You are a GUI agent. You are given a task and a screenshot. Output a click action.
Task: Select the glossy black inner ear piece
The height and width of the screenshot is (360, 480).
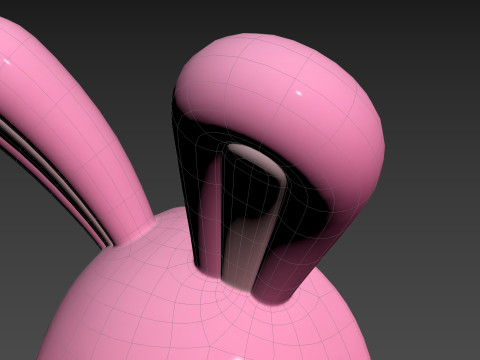[x=255, y=217]
